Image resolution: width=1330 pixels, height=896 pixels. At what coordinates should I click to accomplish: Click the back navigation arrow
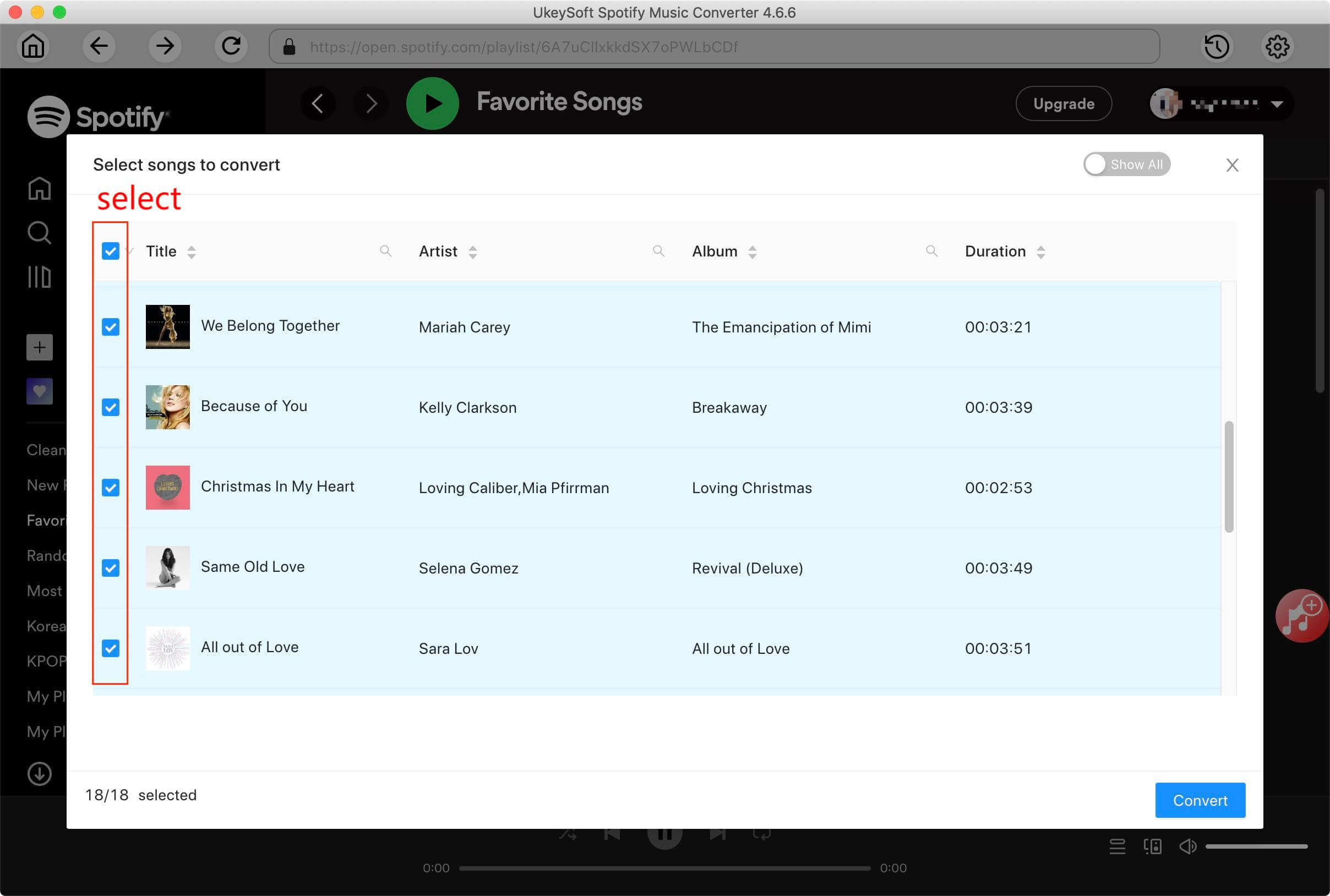[97, 46]
